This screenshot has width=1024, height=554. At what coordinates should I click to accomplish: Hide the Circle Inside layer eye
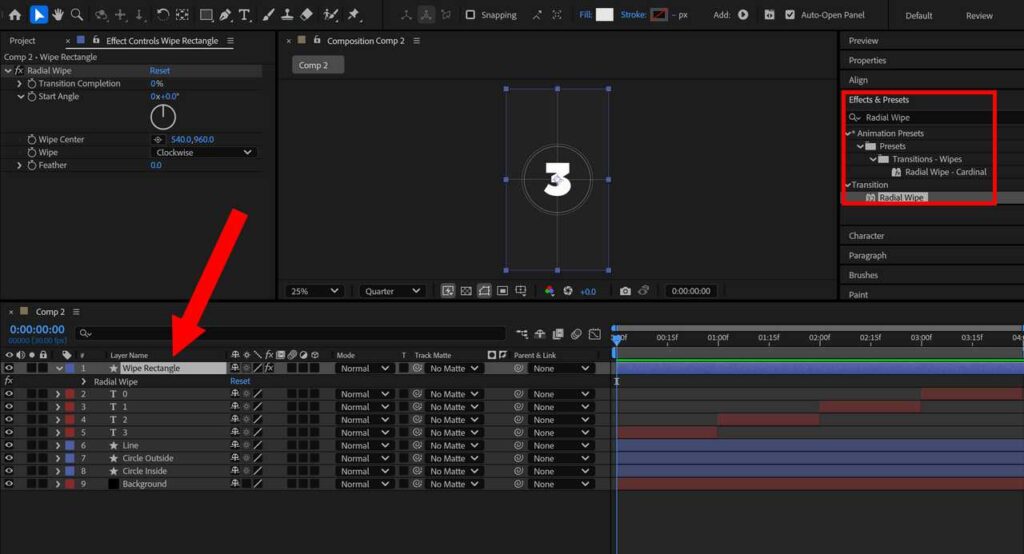tap(8, 471)
